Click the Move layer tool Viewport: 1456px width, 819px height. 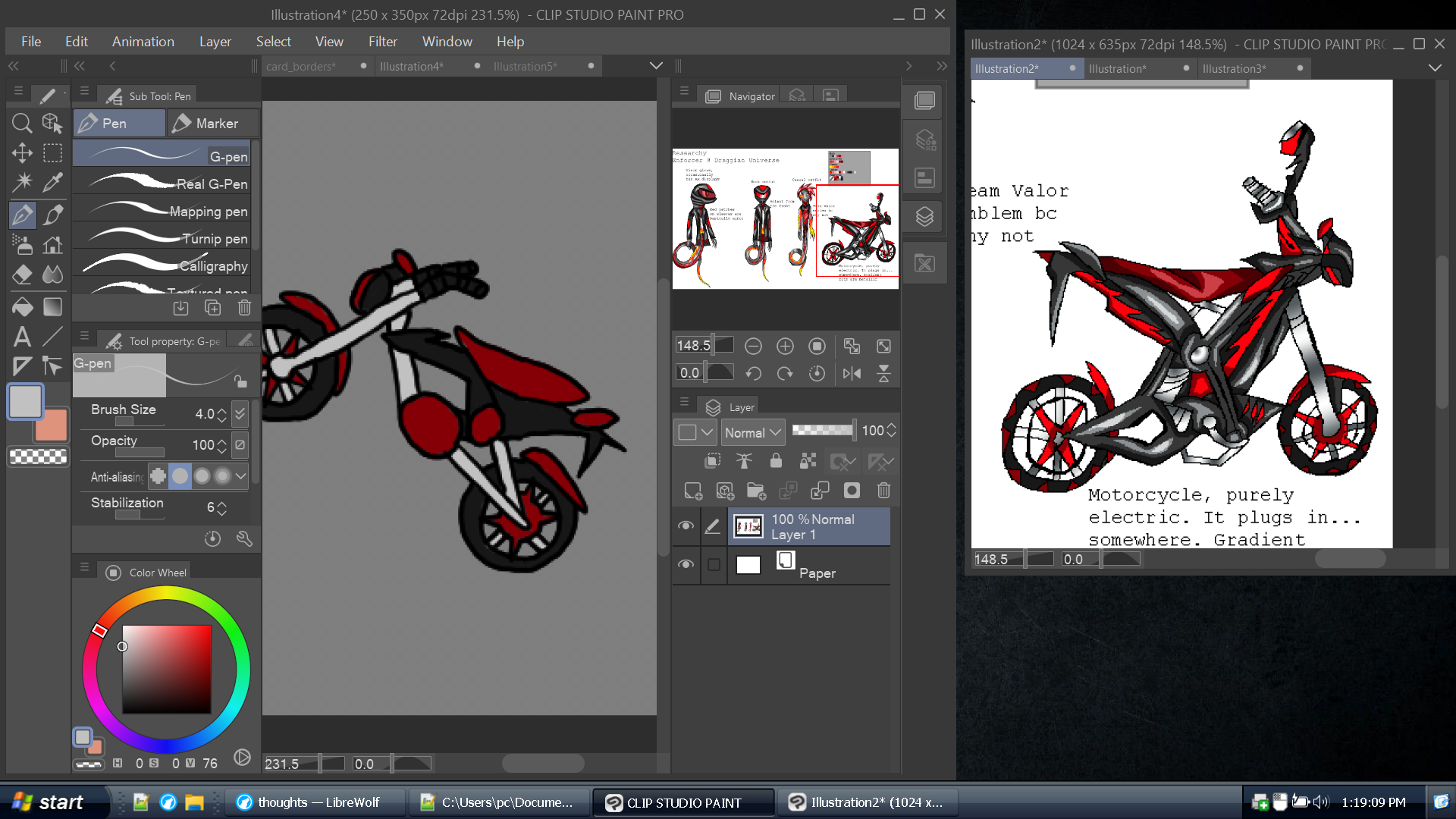(22, 152)
